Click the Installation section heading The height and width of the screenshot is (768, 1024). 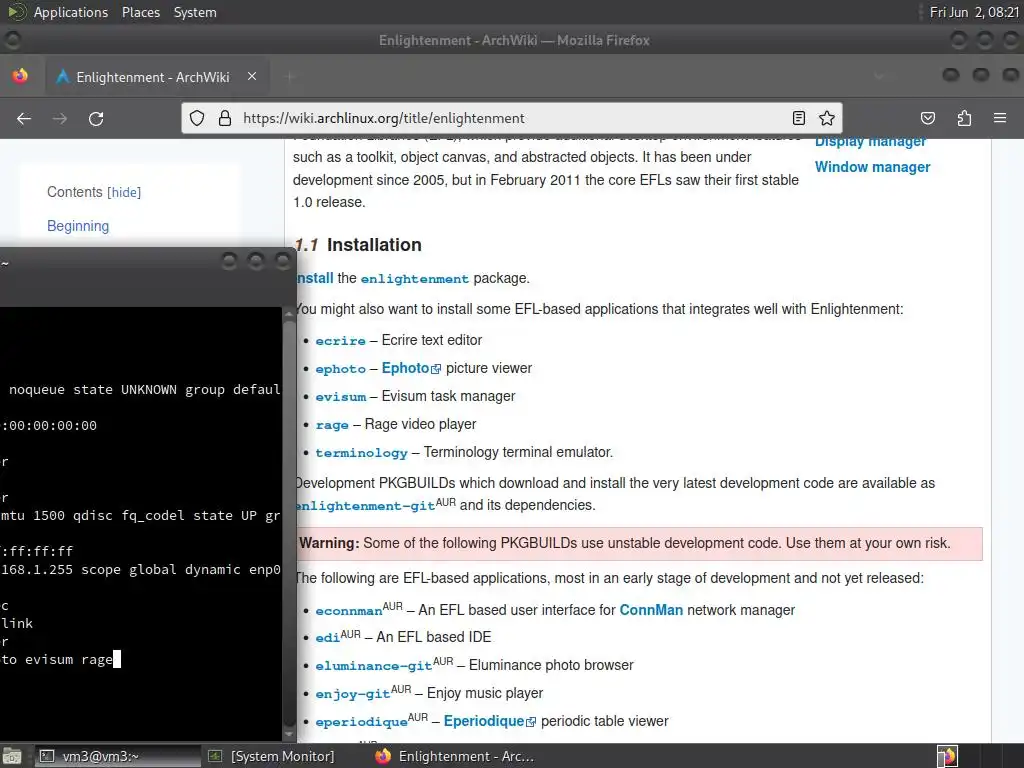(374, 245)
